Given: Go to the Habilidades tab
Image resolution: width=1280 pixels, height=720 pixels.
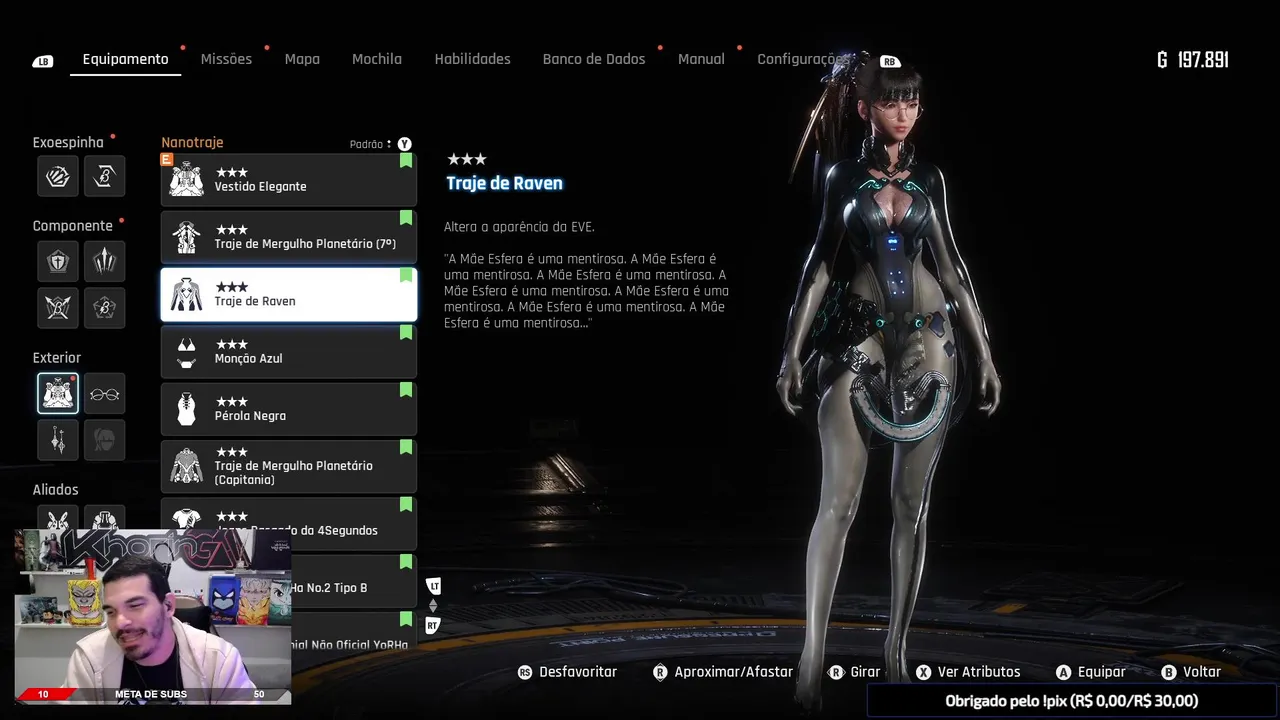Looking at the screenshot, I should click(472, 59).
